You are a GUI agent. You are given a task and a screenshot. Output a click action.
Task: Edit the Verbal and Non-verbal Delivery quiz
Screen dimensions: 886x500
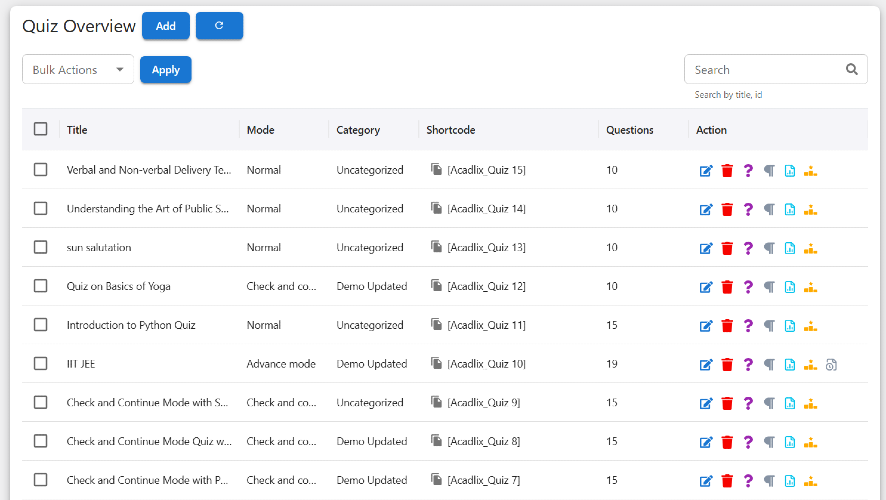point(706,171)
